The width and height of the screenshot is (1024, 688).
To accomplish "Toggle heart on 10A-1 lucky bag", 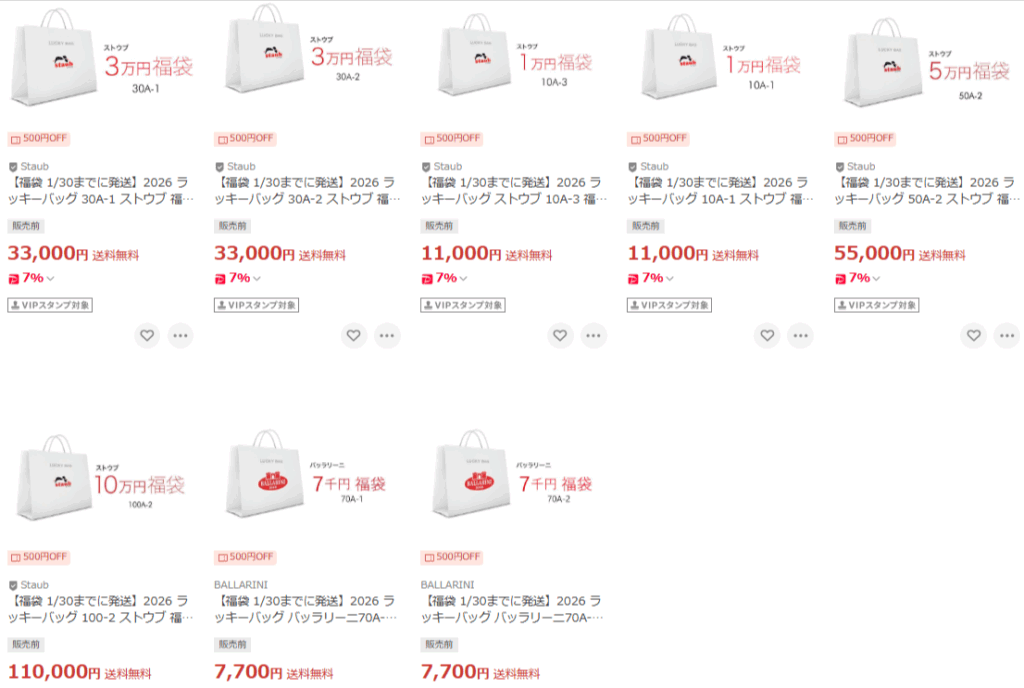I will coord(767,336).
